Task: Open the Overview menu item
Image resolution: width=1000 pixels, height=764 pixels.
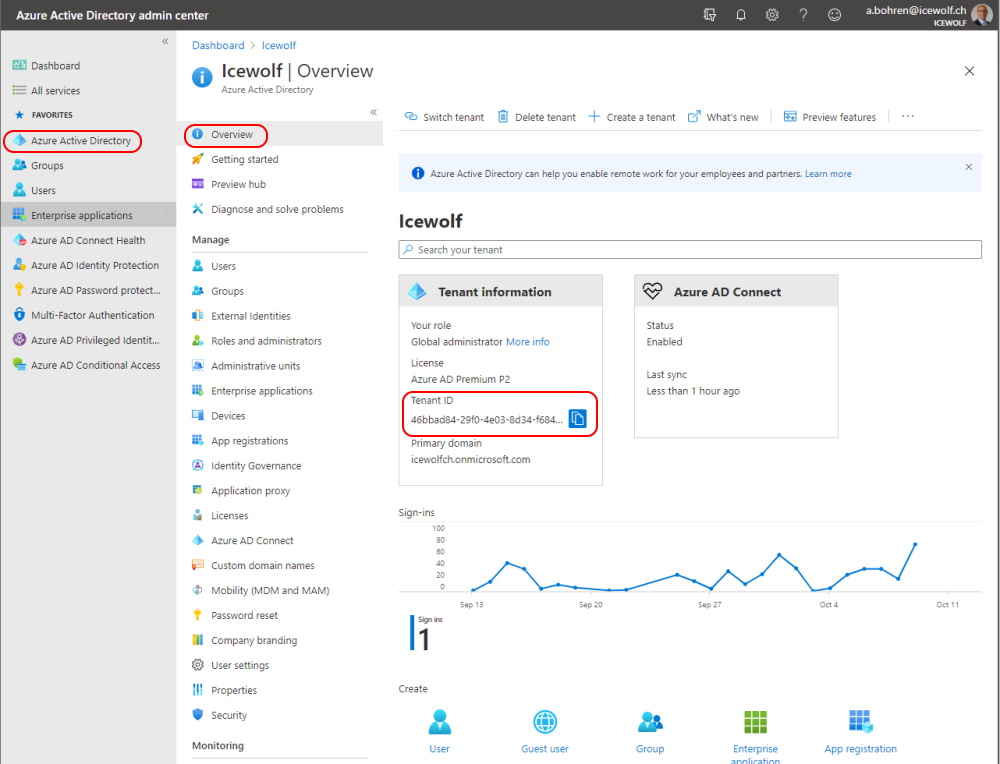Action: tap(231, 134)
